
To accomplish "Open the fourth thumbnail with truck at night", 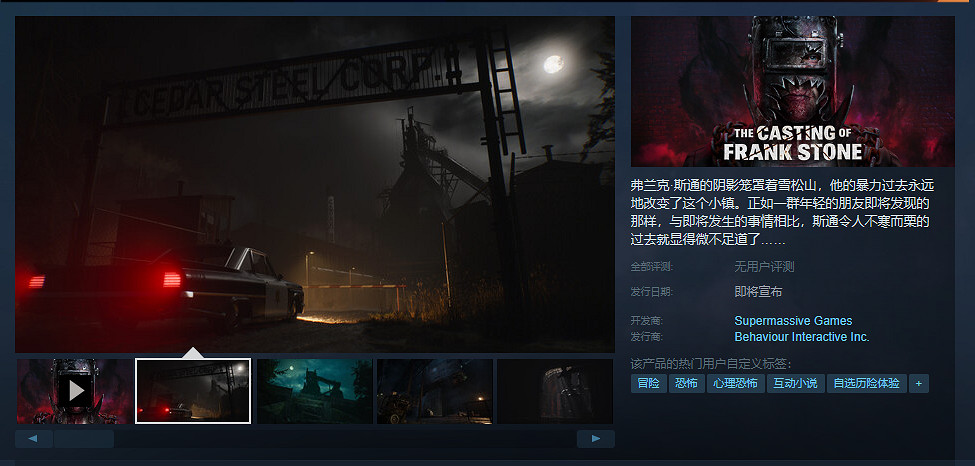I will pos(435,391).
